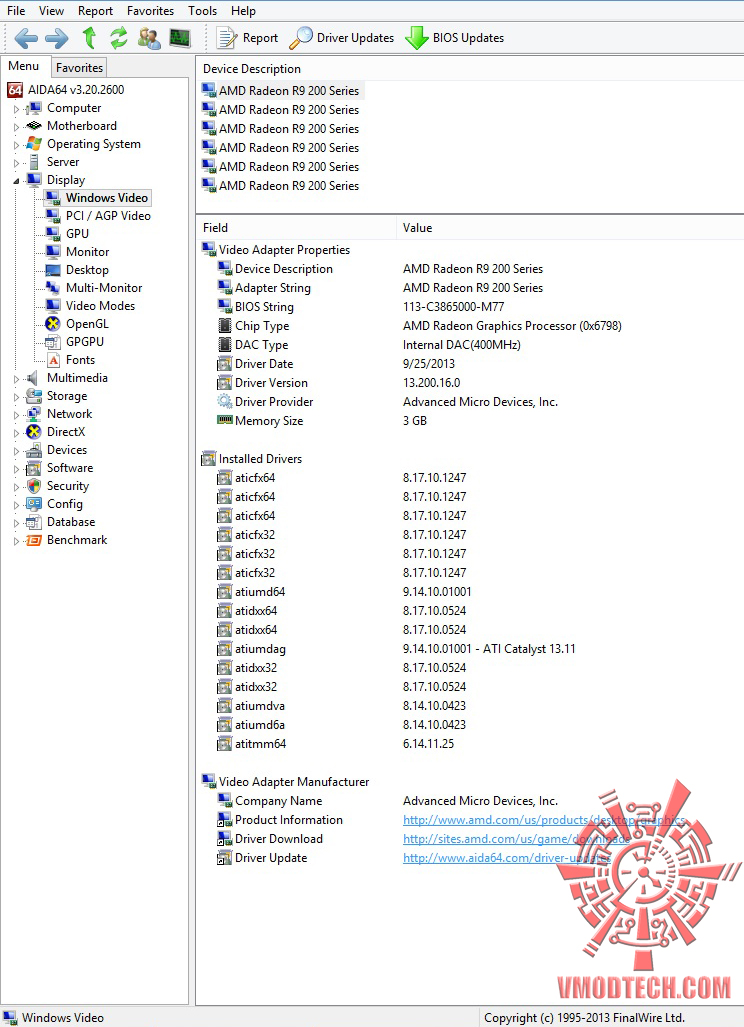Expand the Devices tree node
This screenshot has width=744, height=1027.
pyautogui.click(x=16, y=451)
